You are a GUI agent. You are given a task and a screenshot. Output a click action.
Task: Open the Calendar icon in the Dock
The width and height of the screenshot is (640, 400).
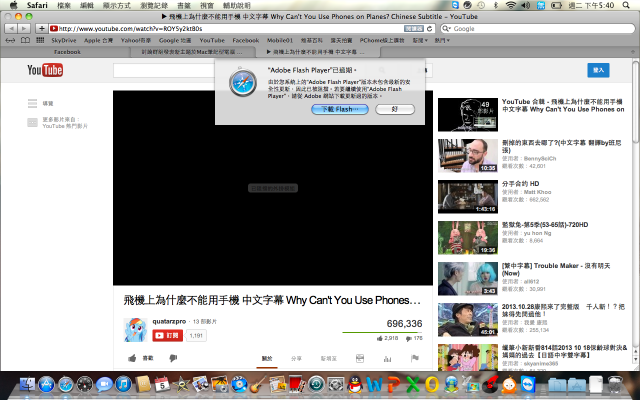pos(162,384)
